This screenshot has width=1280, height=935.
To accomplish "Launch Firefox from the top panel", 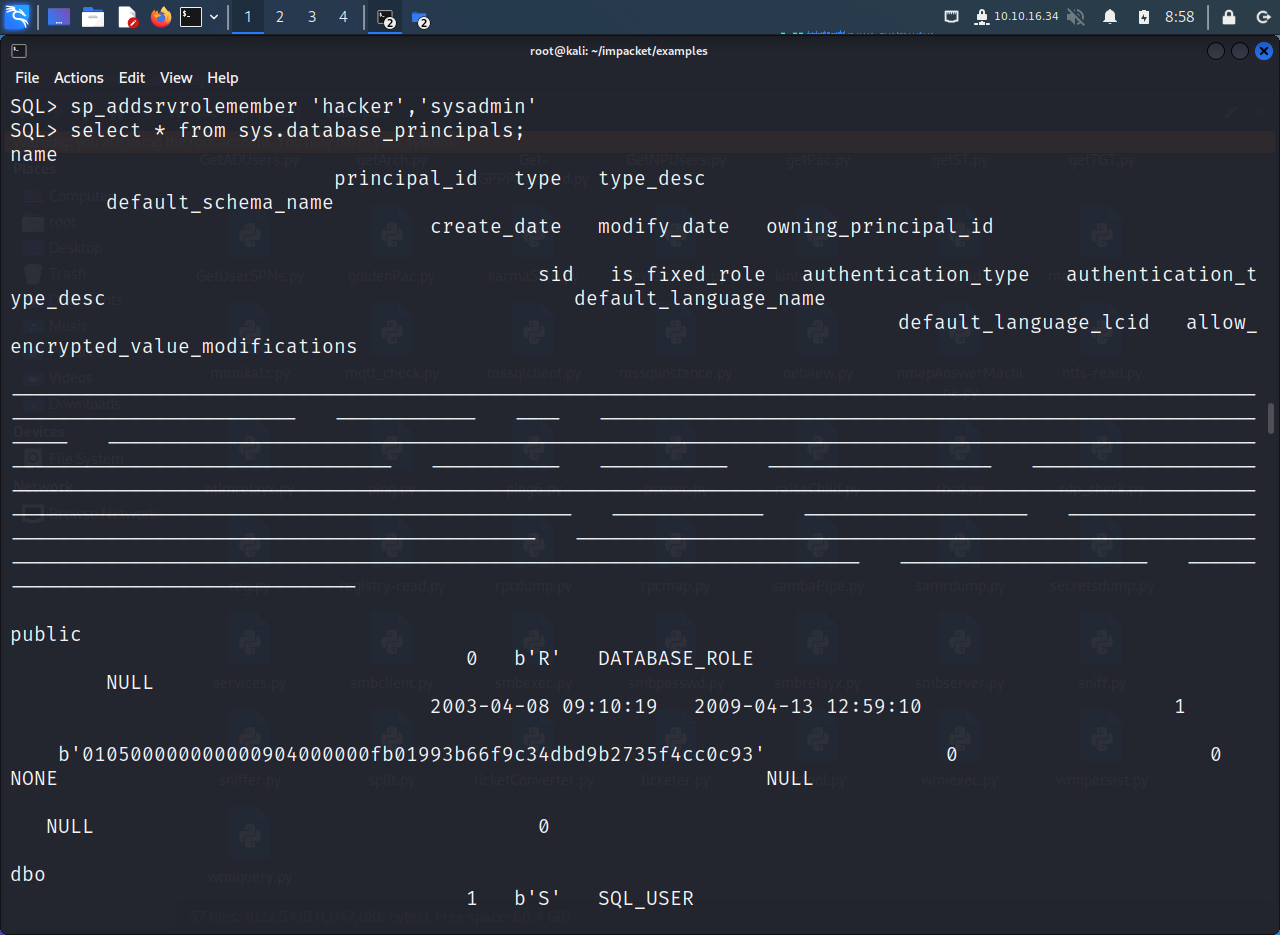I will tap(161, 17).
